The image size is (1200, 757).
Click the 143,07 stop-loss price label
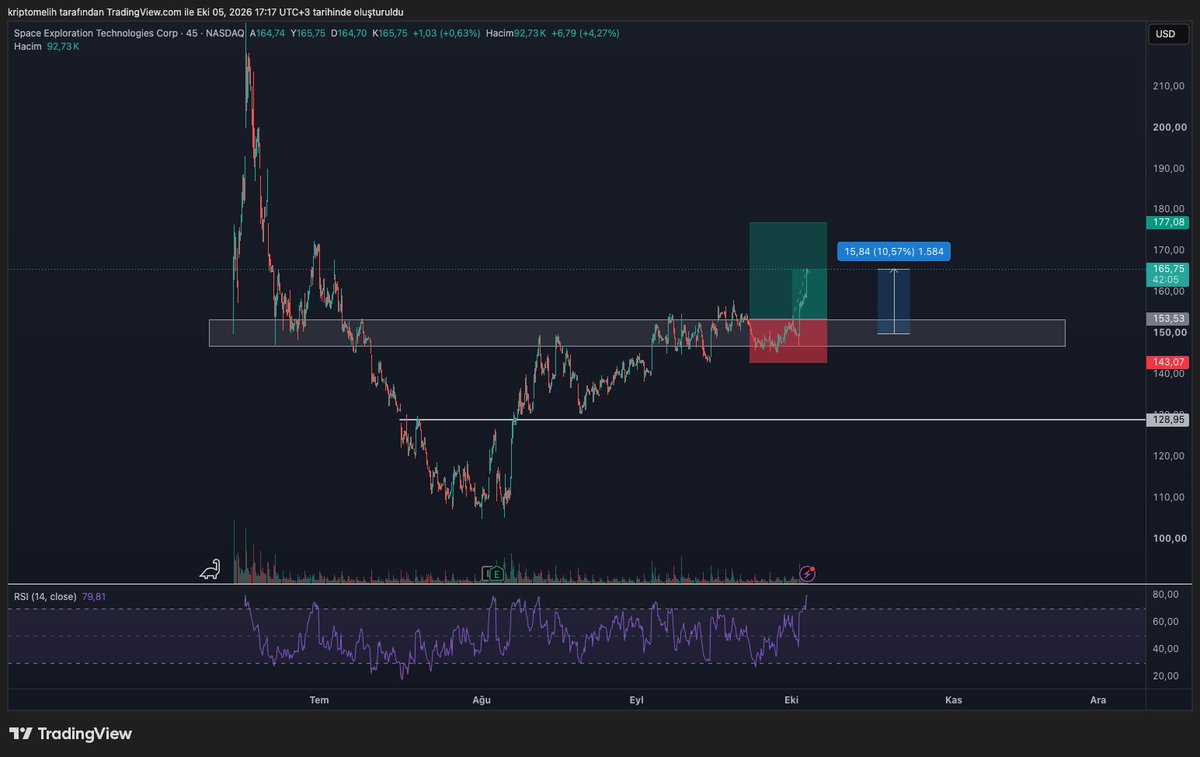coord(1166,361)
